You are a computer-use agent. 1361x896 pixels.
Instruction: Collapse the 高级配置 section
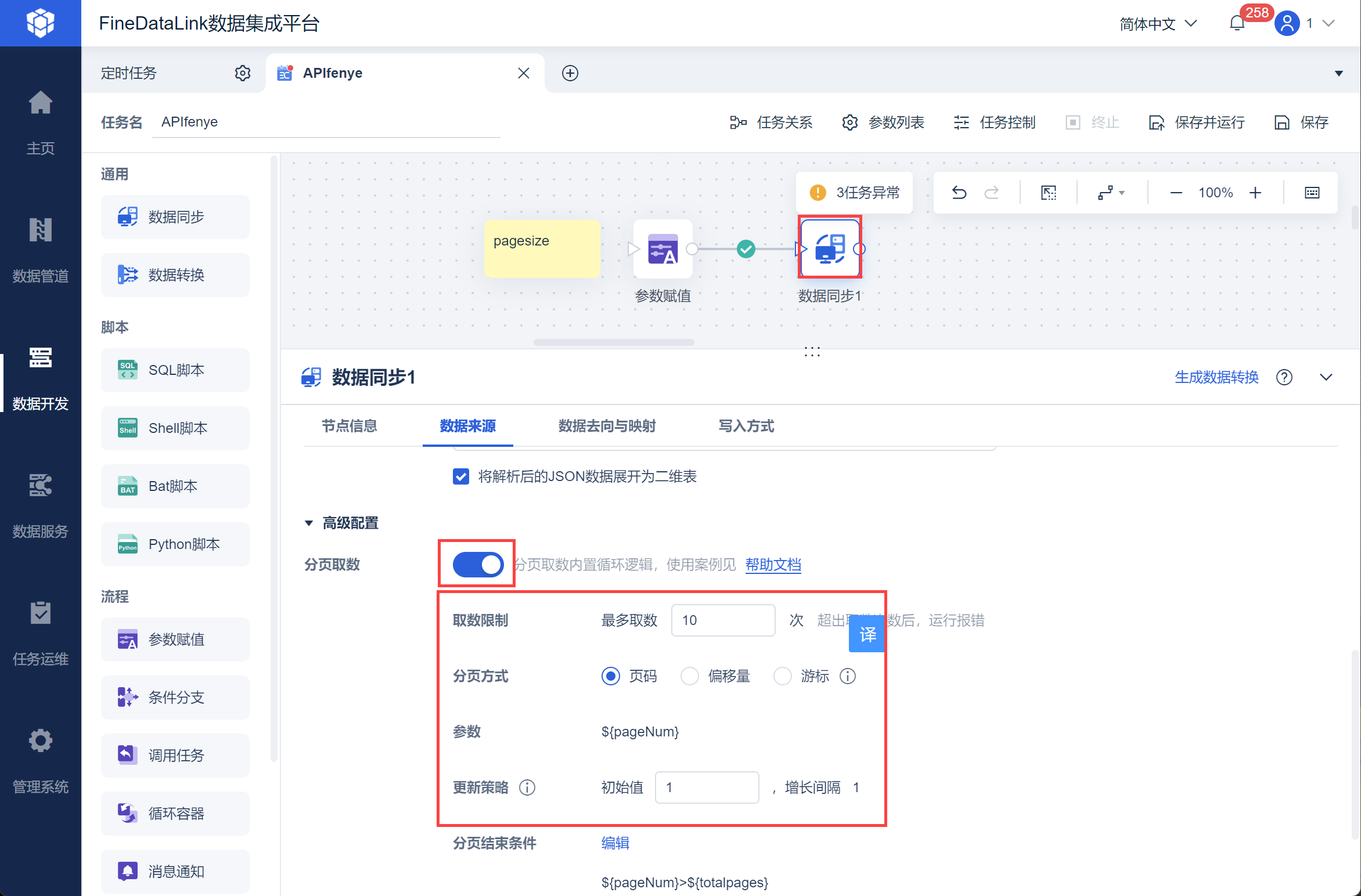pos(309,523)
